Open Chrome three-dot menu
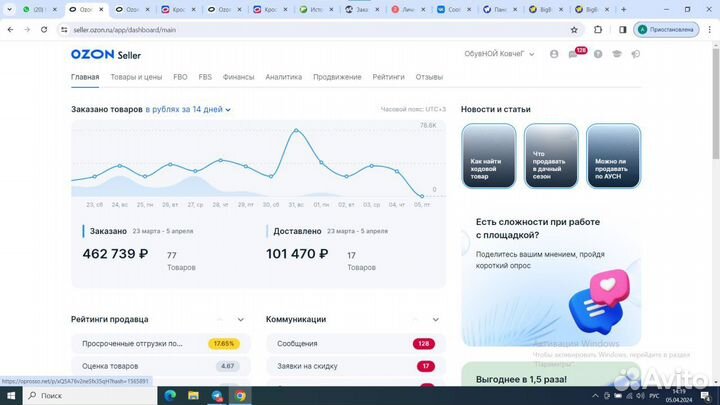 [709, 30]
